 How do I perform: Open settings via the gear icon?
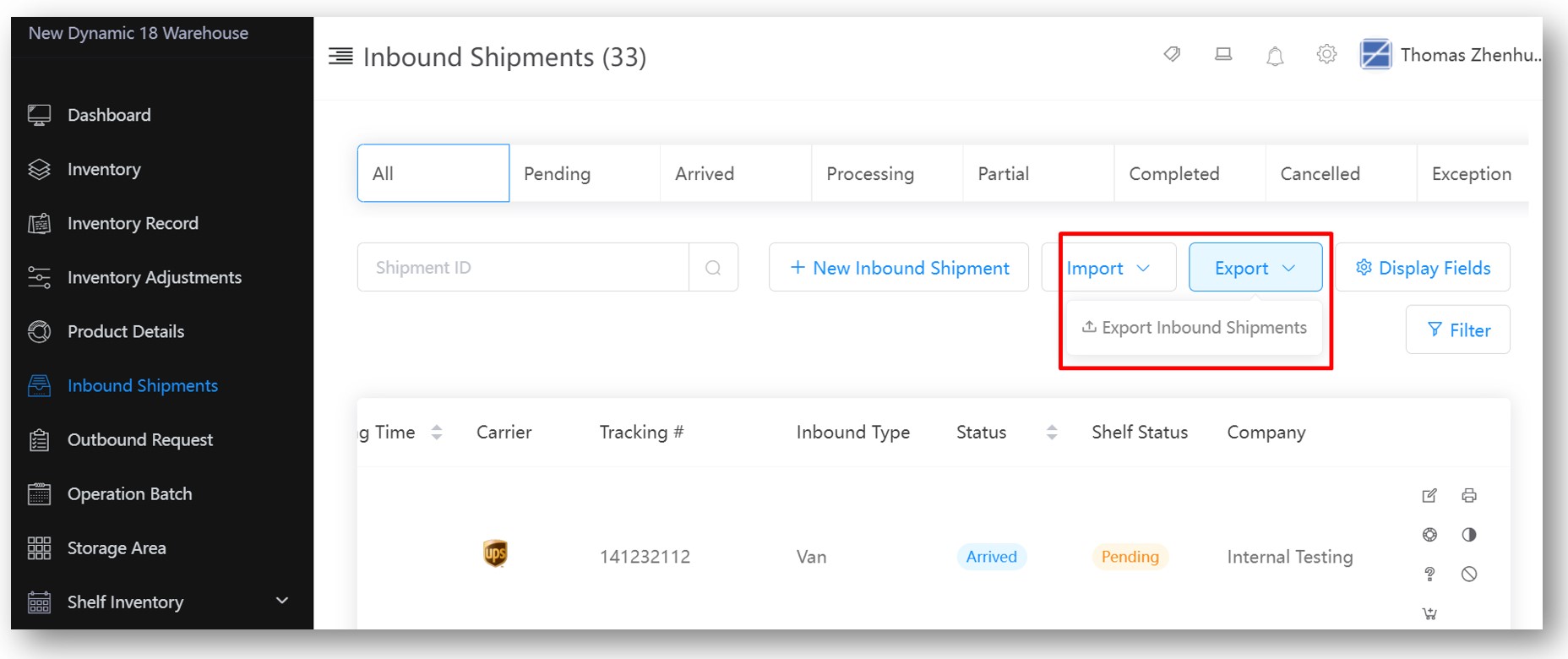[x=1326, y=55]
